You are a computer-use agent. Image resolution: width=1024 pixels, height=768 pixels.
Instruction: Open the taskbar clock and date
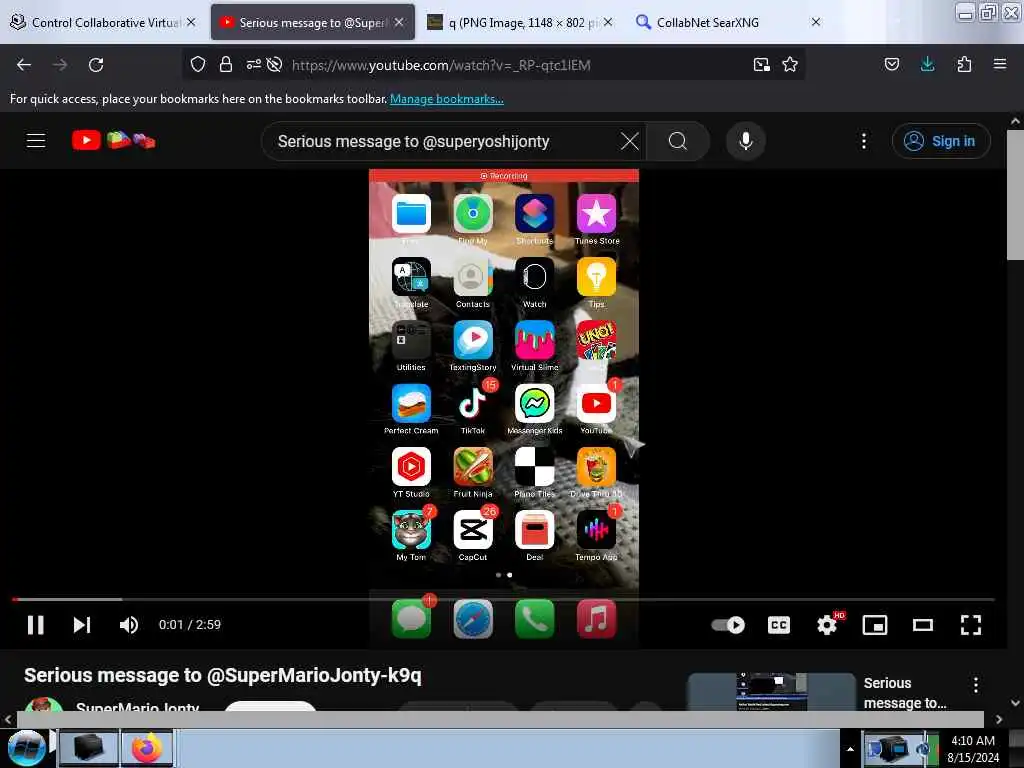tap(973, 749)
